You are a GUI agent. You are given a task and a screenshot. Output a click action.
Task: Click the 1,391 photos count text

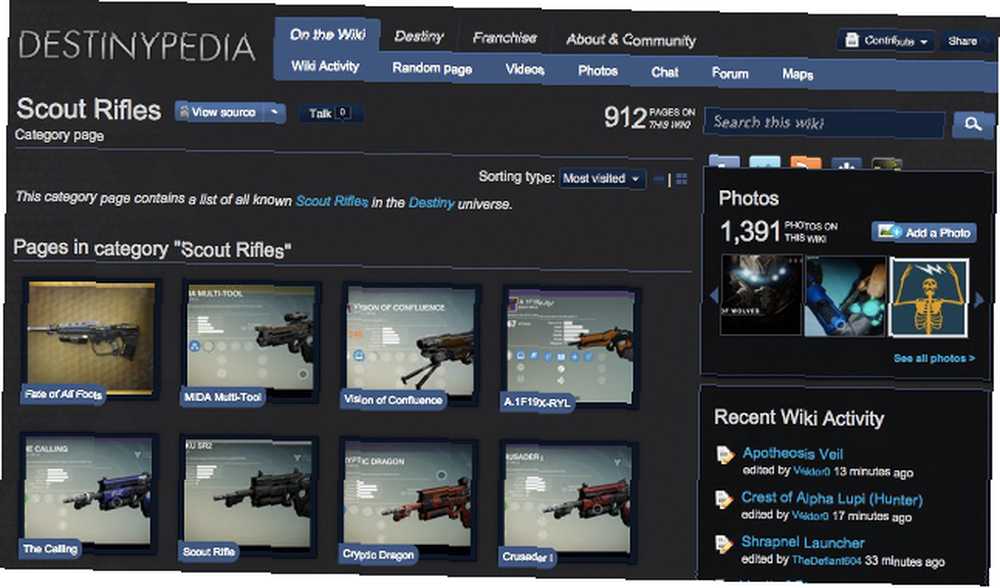[779, 232]
